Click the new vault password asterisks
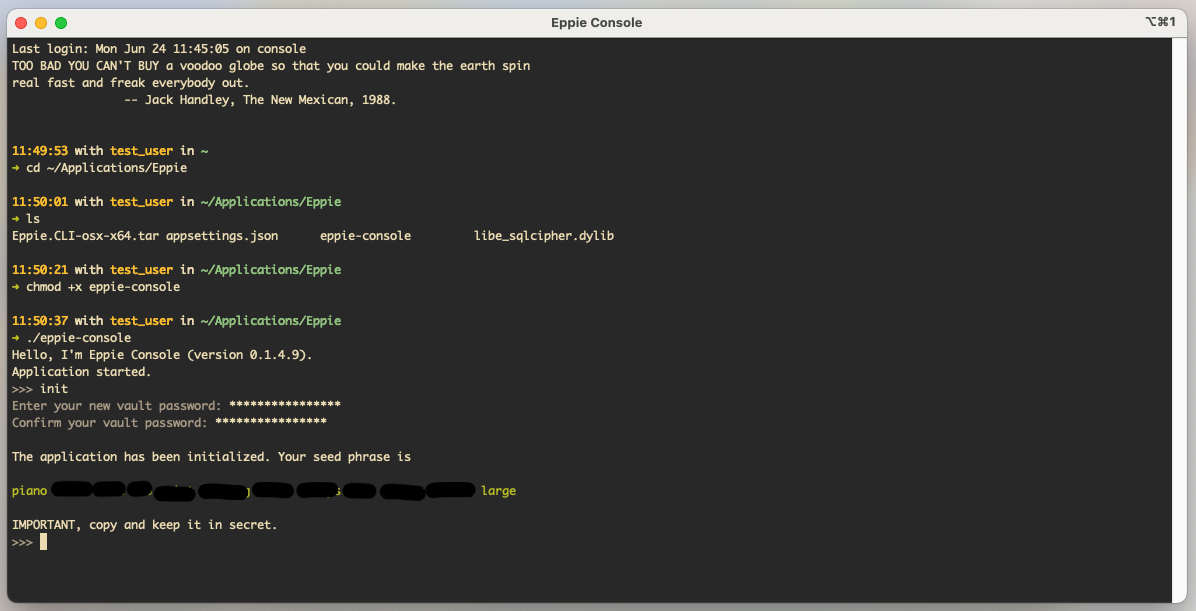1196x611 pixels. (285, 406)
